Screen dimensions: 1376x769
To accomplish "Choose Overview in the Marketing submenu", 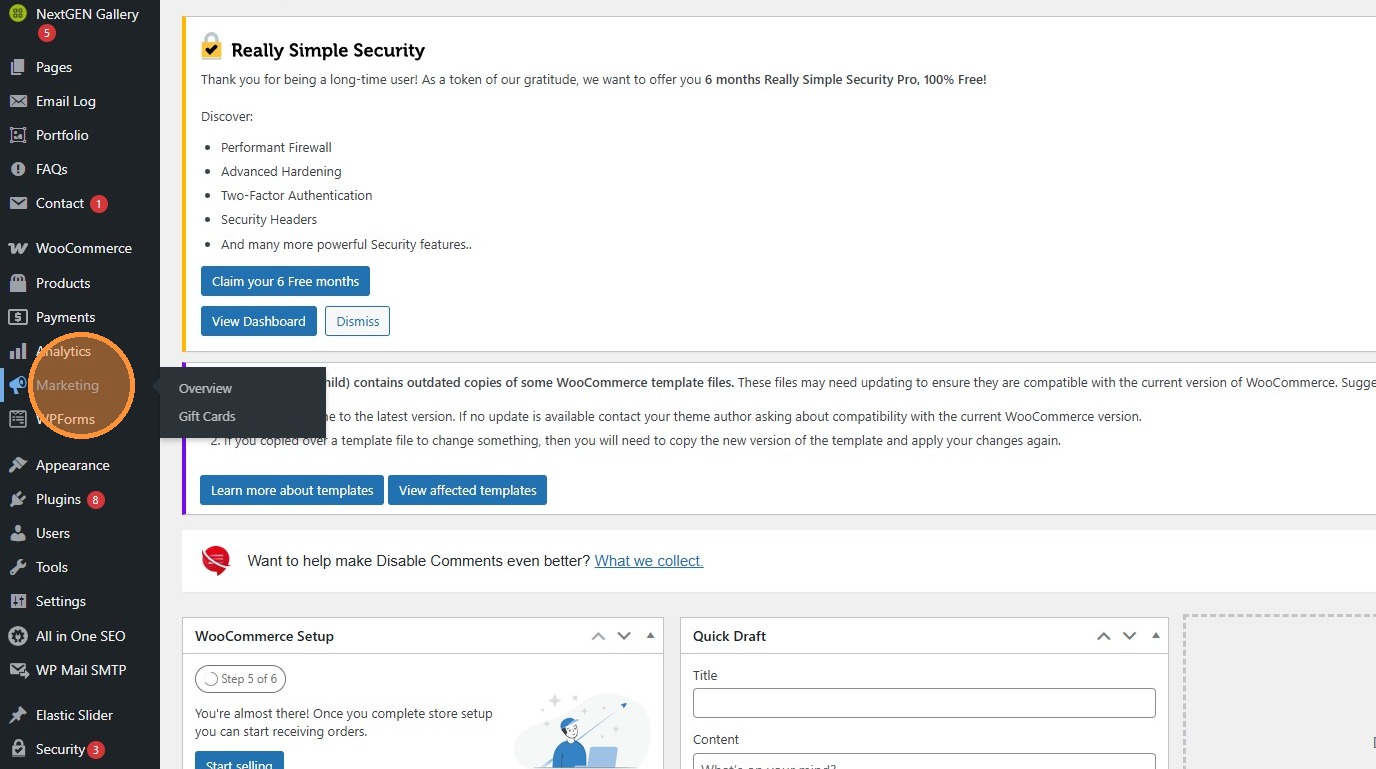I will click(x=205, y=388).
